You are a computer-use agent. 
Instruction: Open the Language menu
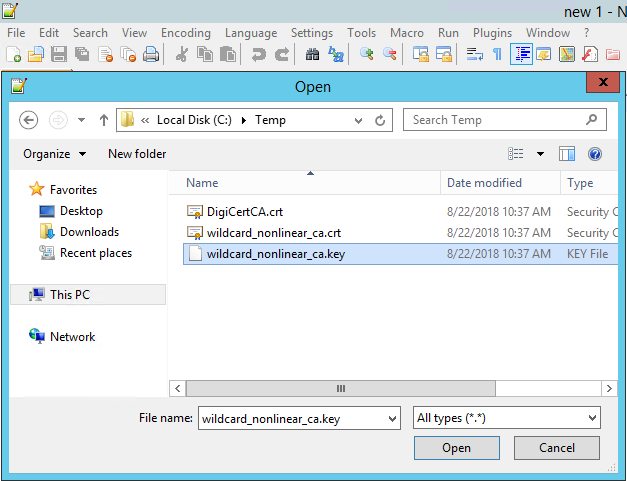[251, 33]
